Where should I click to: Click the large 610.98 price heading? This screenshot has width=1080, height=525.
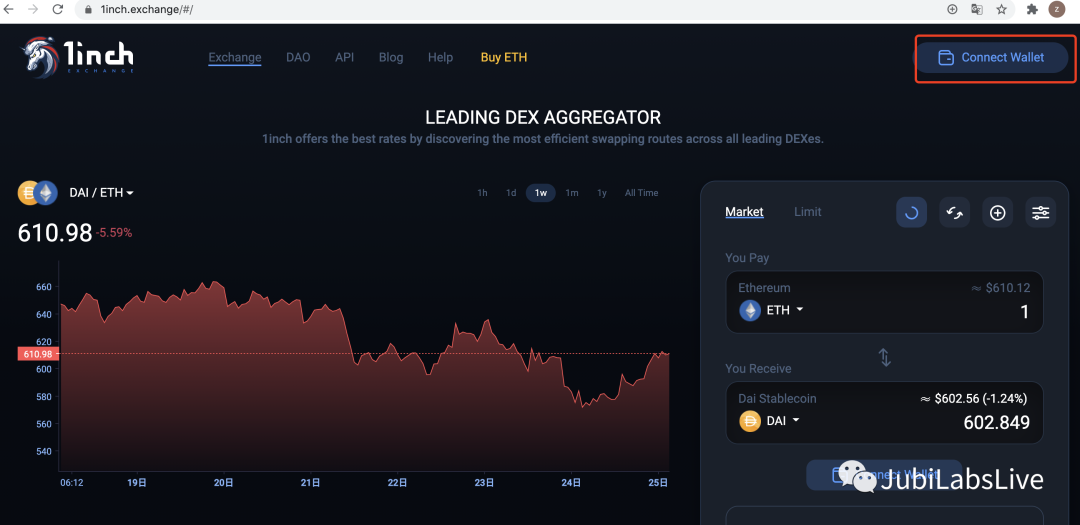[x=55, y=233]
